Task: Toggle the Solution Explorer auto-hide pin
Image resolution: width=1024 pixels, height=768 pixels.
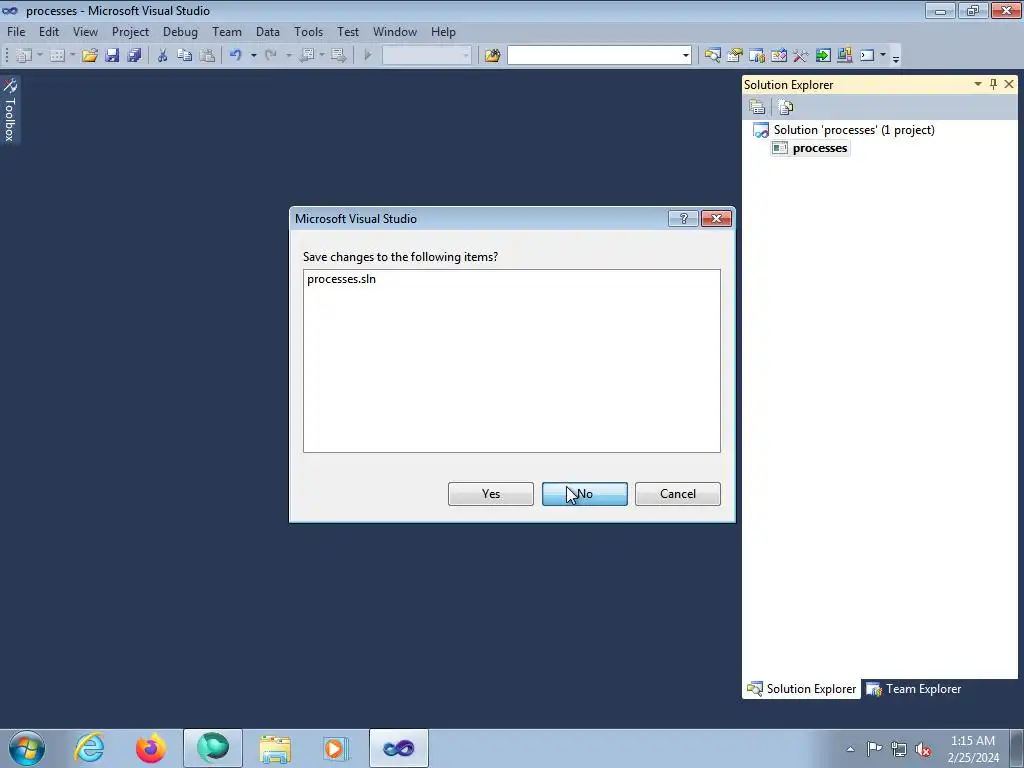Action: click(993, 84)
